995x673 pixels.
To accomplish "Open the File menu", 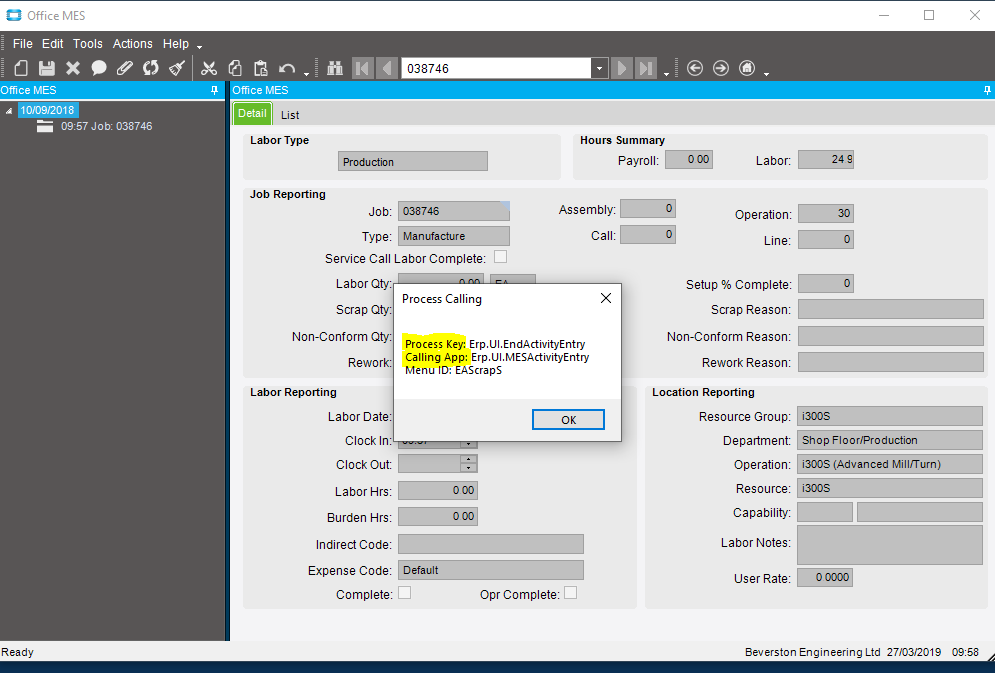I will click(22, 44).
